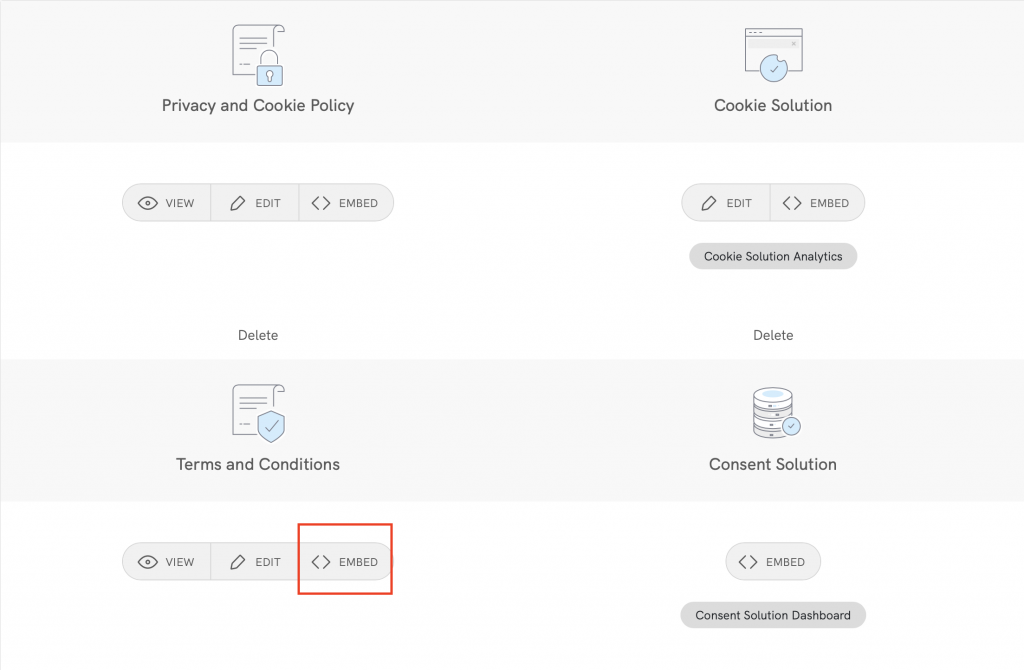Click the code brackets icon on Consent Solution EMBED
Image resolution: width=1024 pixels, height=670 pixels.
coord(747,561)
